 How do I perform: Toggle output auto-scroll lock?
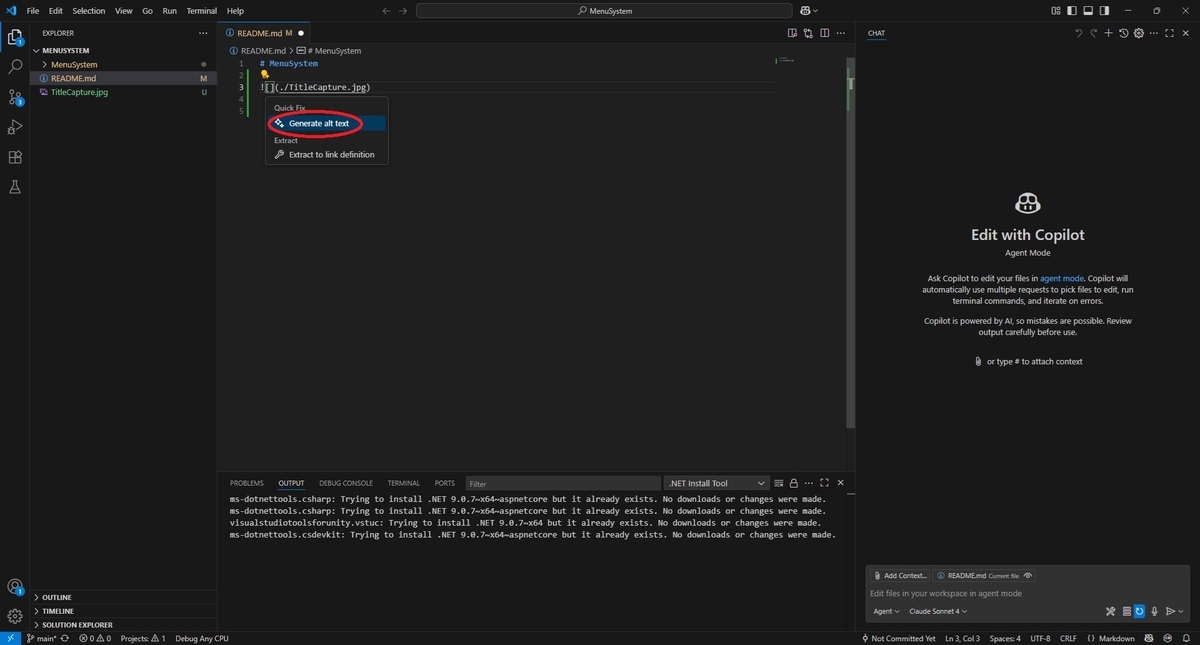(x=793, y=483)
